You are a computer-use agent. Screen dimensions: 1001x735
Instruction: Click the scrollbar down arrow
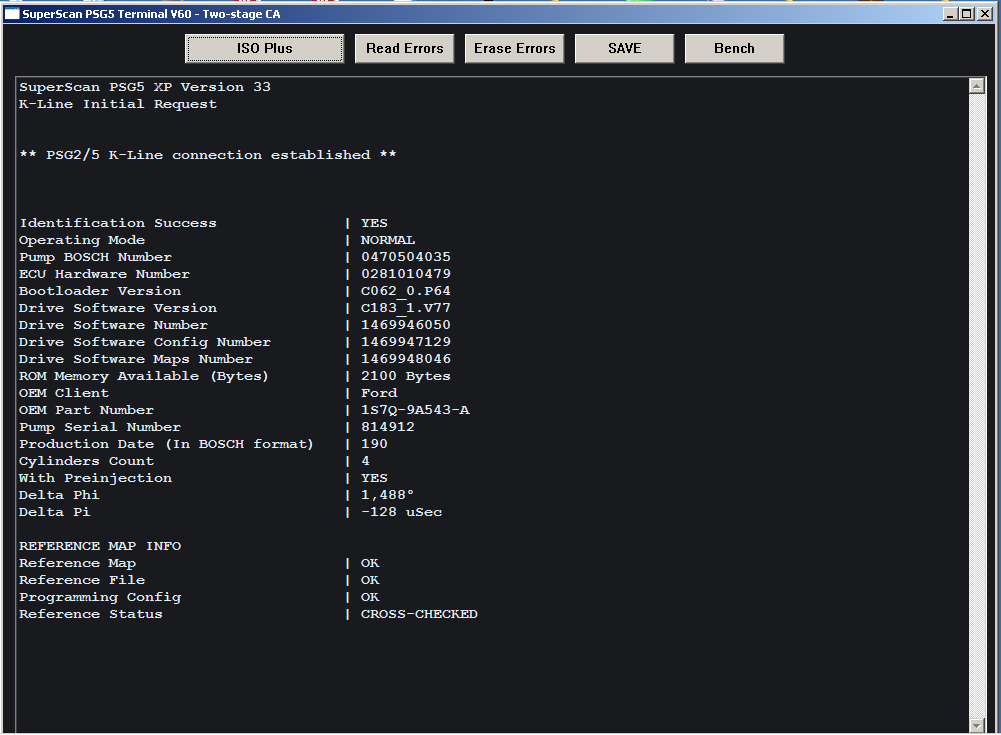pyautogui.click(x=977, y=725)
